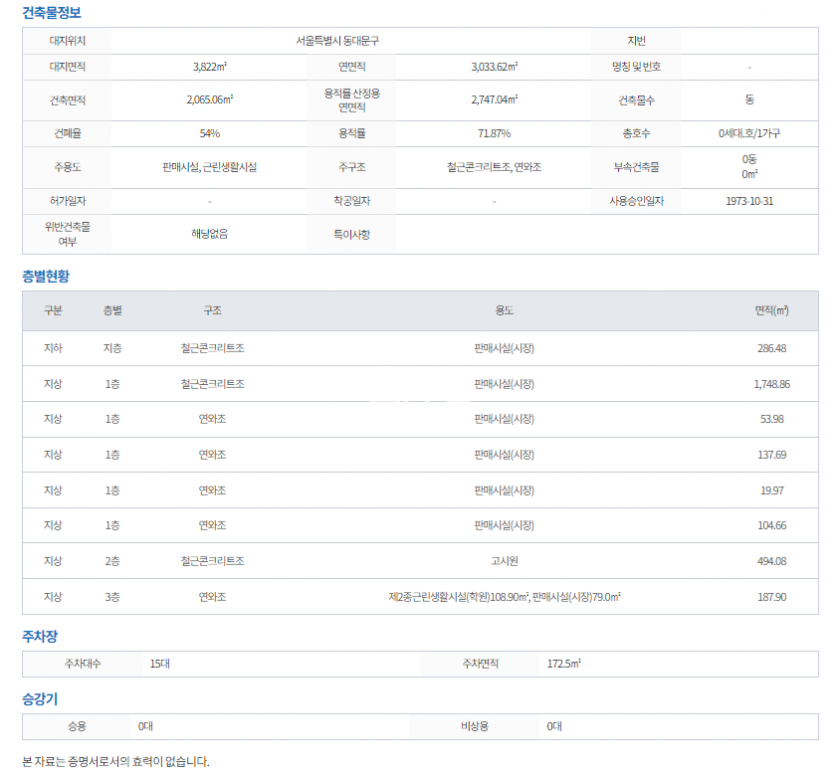Click the 용적률 value 71.87%

(494, 133)
